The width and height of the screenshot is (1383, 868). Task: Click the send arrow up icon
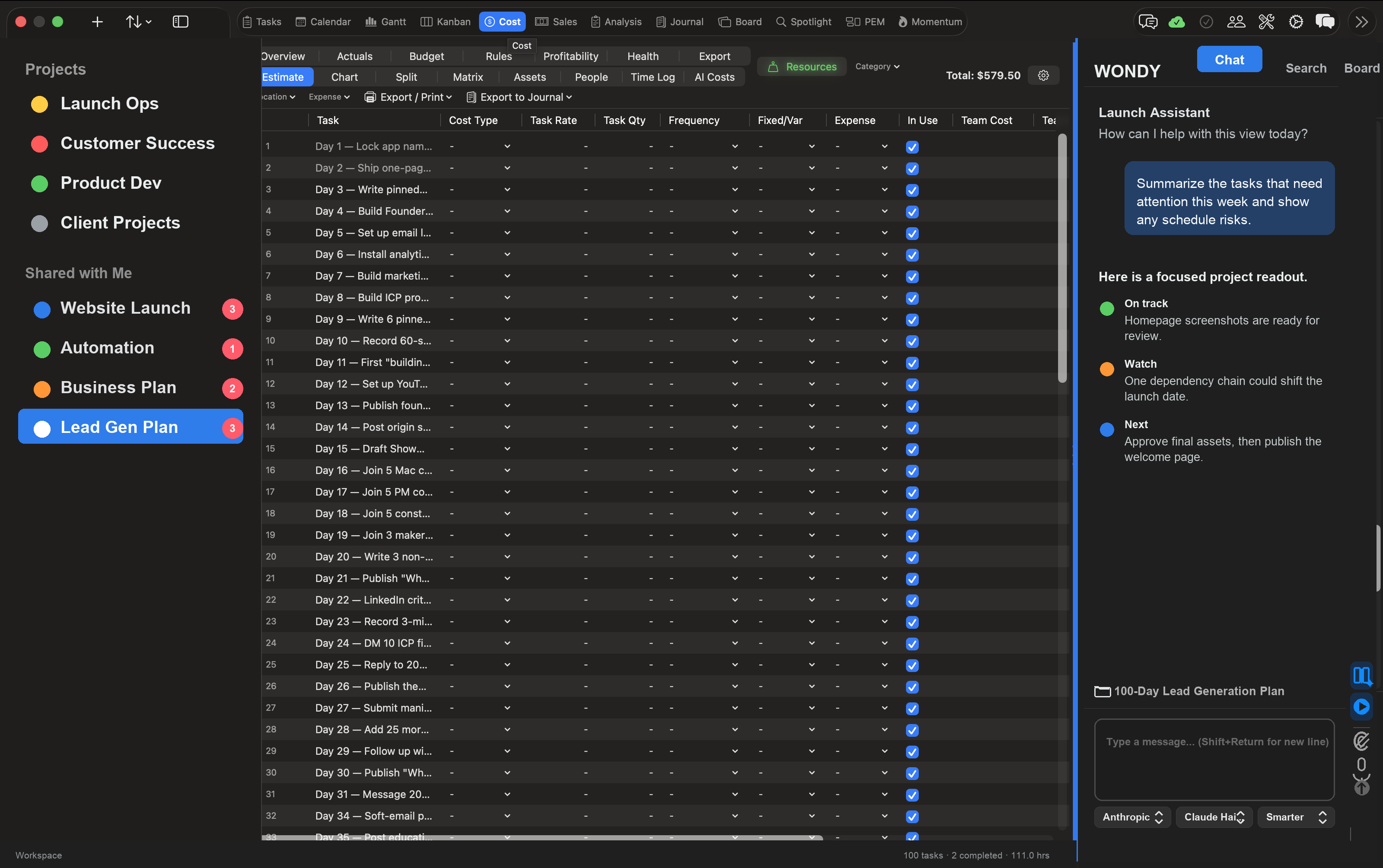pos(1361,788)
